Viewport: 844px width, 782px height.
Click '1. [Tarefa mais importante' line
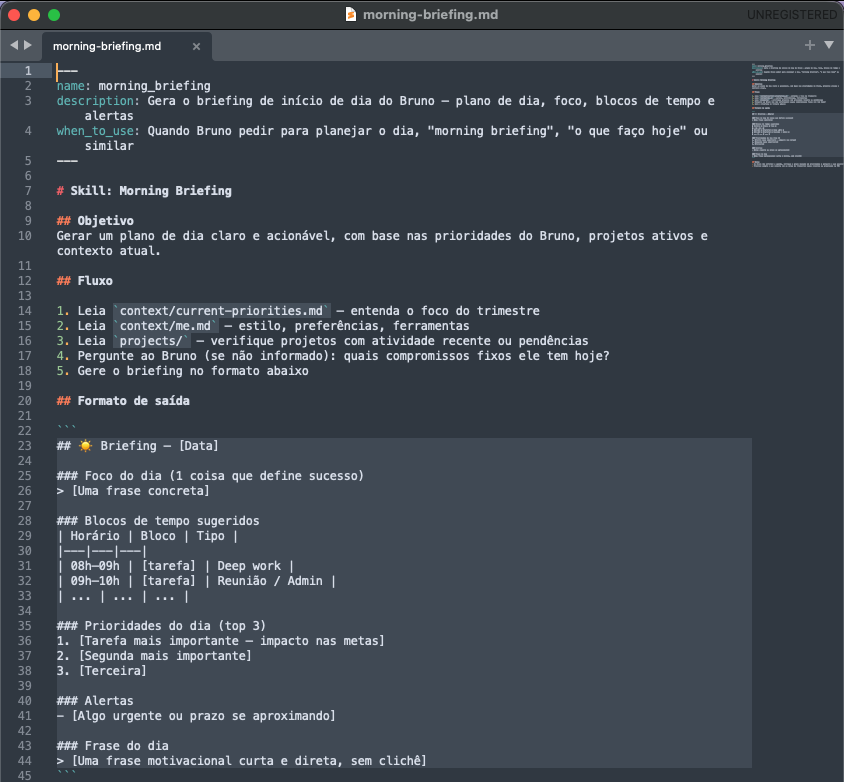point(221,641)
